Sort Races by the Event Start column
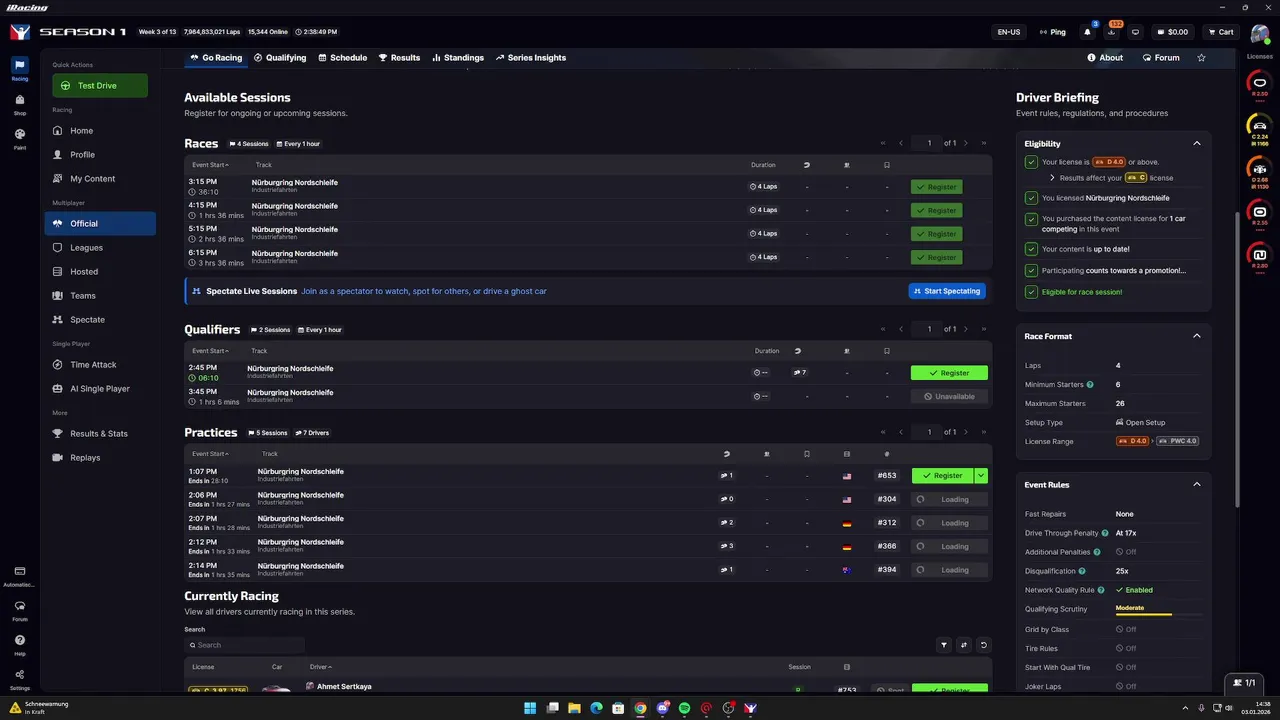The width and height of the screenshot is (1280, 720). click(x=210, y=165)
